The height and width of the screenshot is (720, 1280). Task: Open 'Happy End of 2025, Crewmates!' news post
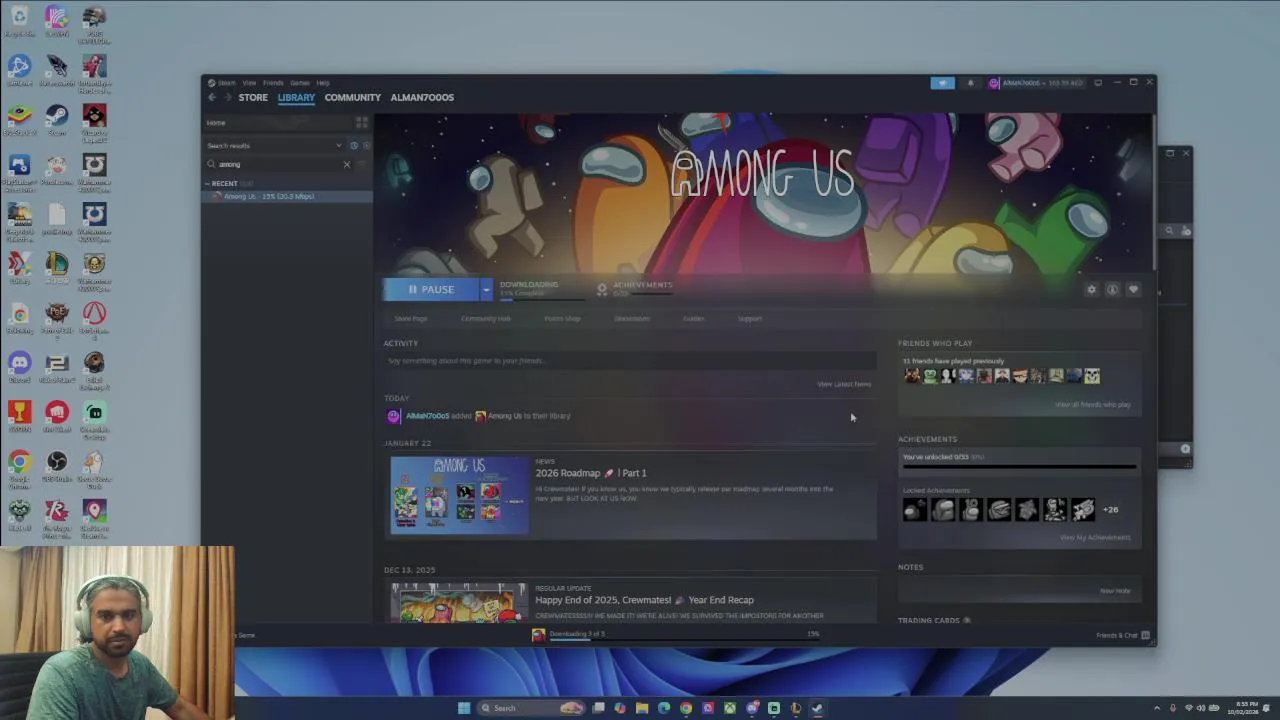(644, 600)
